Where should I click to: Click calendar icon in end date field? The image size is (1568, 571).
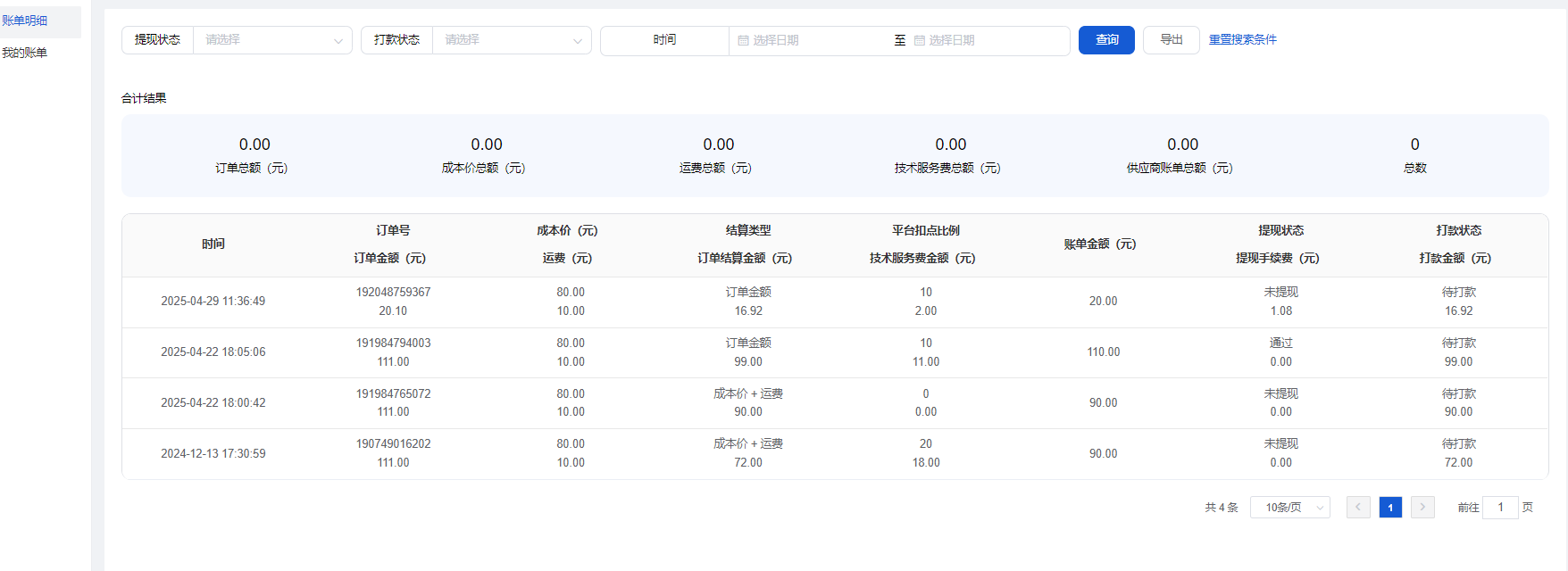(x=919, y=40)
